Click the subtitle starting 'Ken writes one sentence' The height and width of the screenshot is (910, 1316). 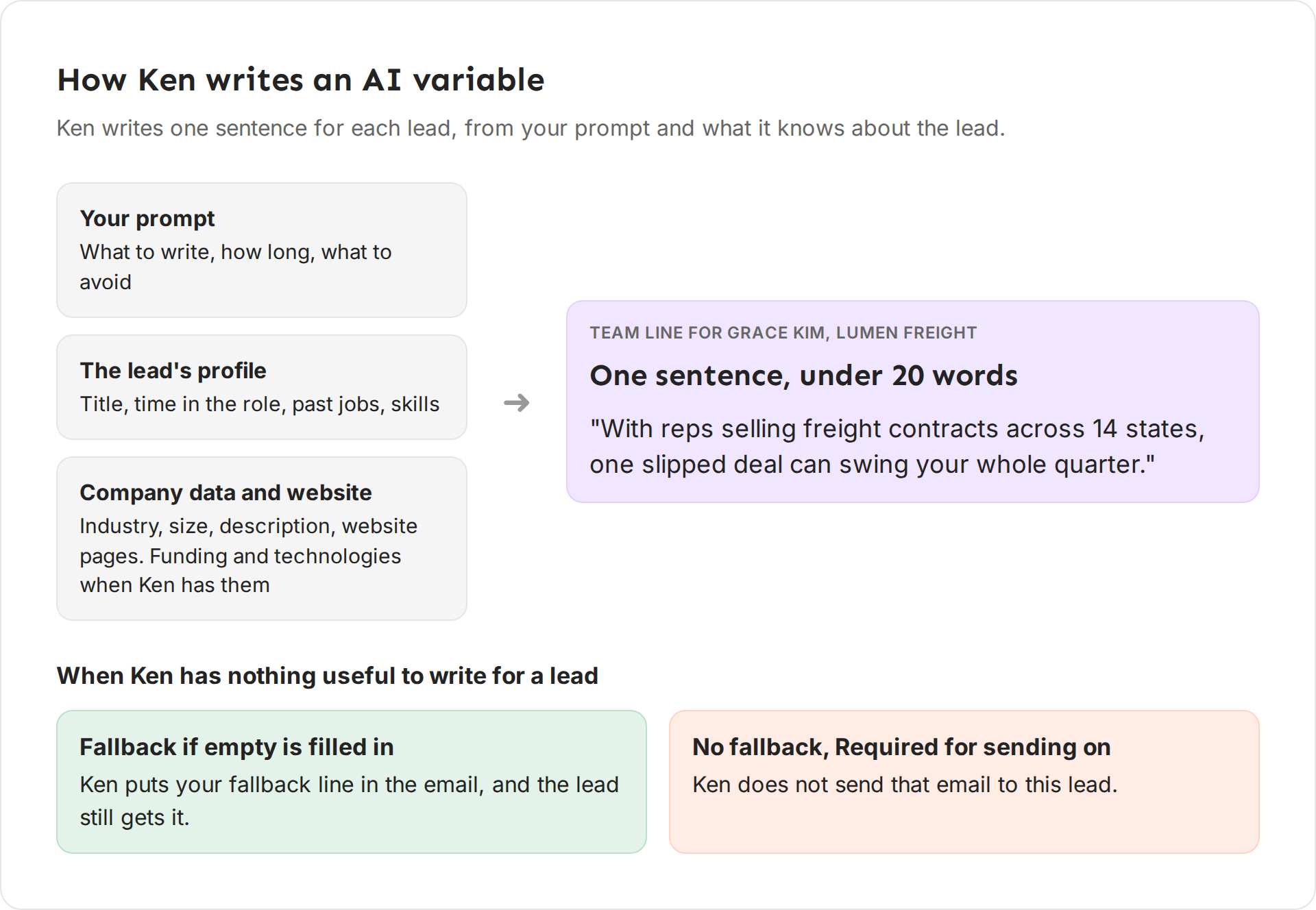531,128
